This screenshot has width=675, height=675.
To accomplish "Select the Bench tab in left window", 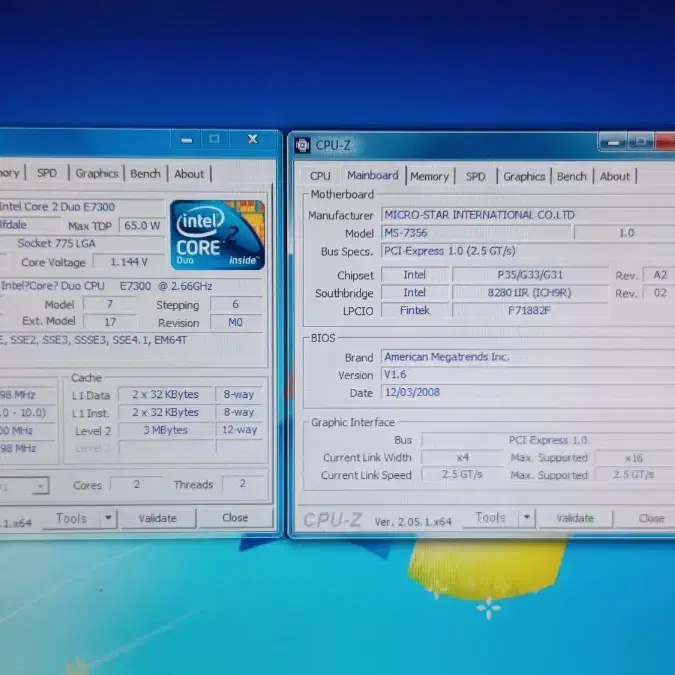I will [x=145, y=174].
